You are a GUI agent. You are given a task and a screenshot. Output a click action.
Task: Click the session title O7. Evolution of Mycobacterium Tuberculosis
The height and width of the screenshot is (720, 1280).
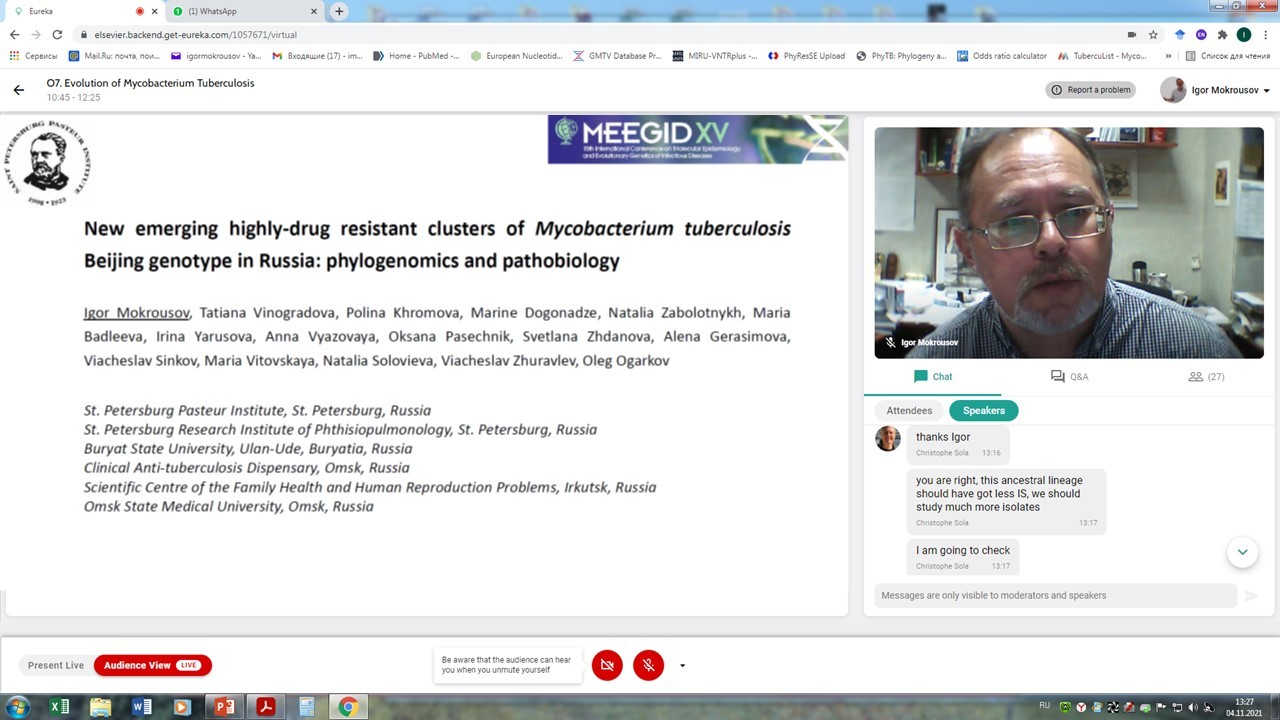click(150, 83)
